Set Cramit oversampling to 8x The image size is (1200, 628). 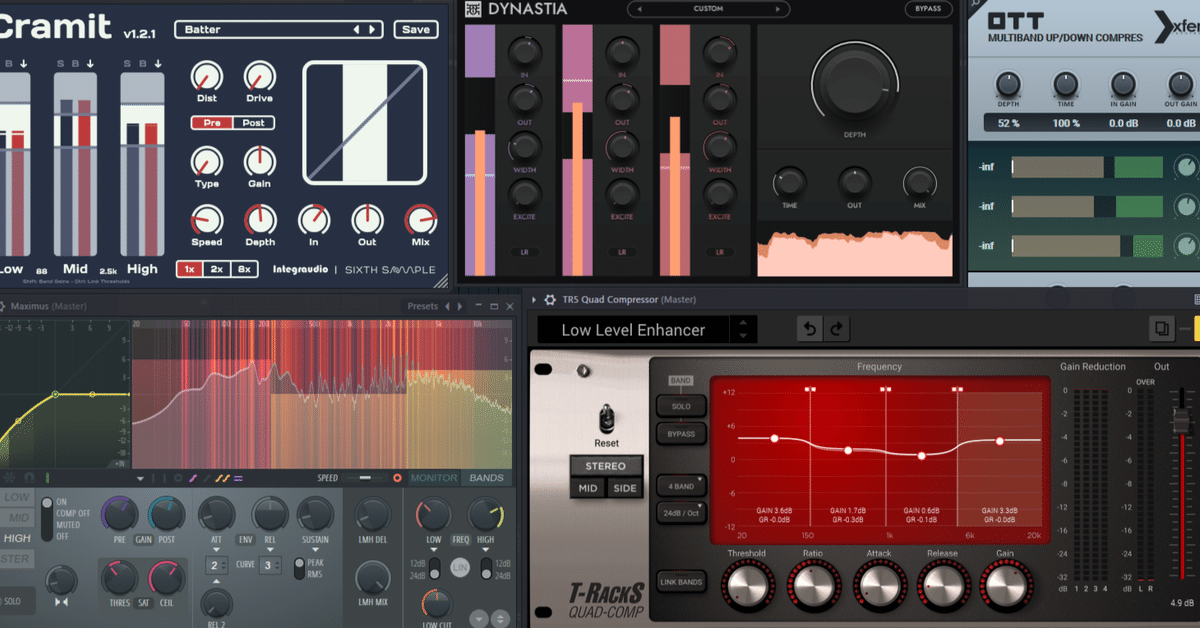(244, 269)
